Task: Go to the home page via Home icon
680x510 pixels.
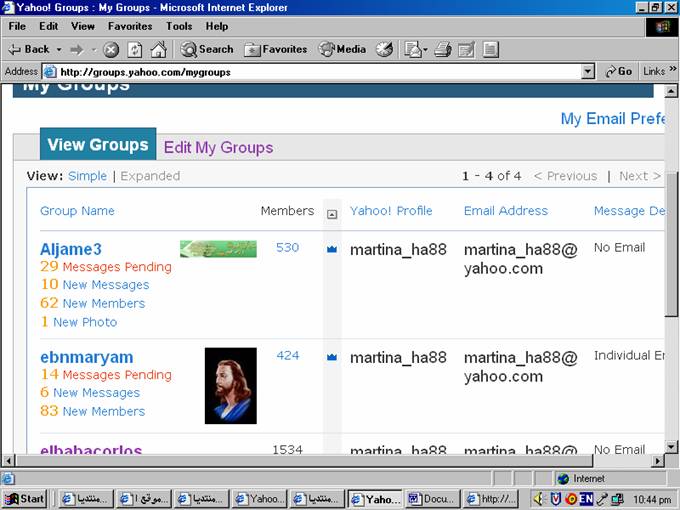Action: click(158, 49)
